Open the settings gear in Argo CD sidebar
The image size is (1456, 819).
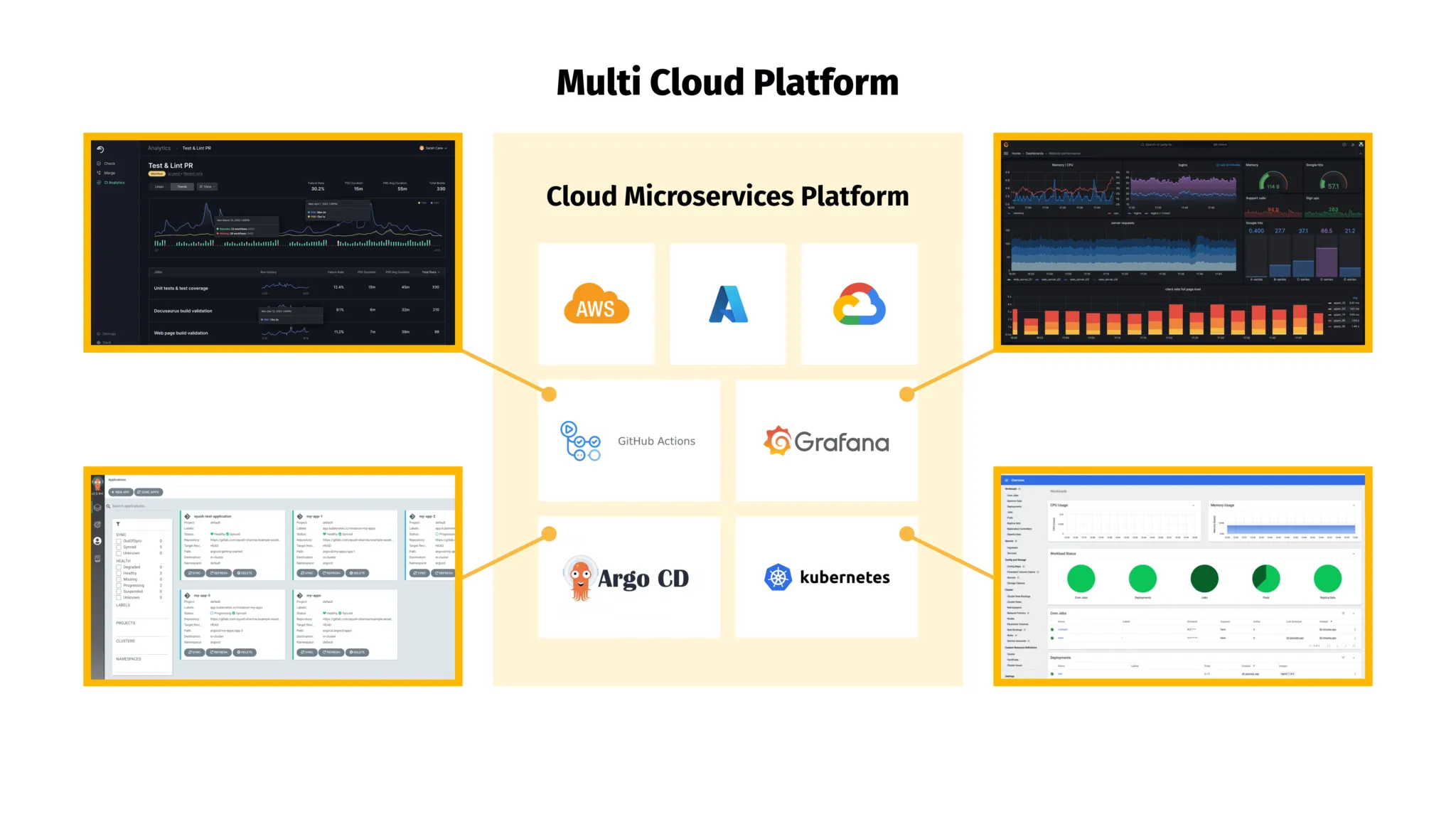[x=97, y=524]
